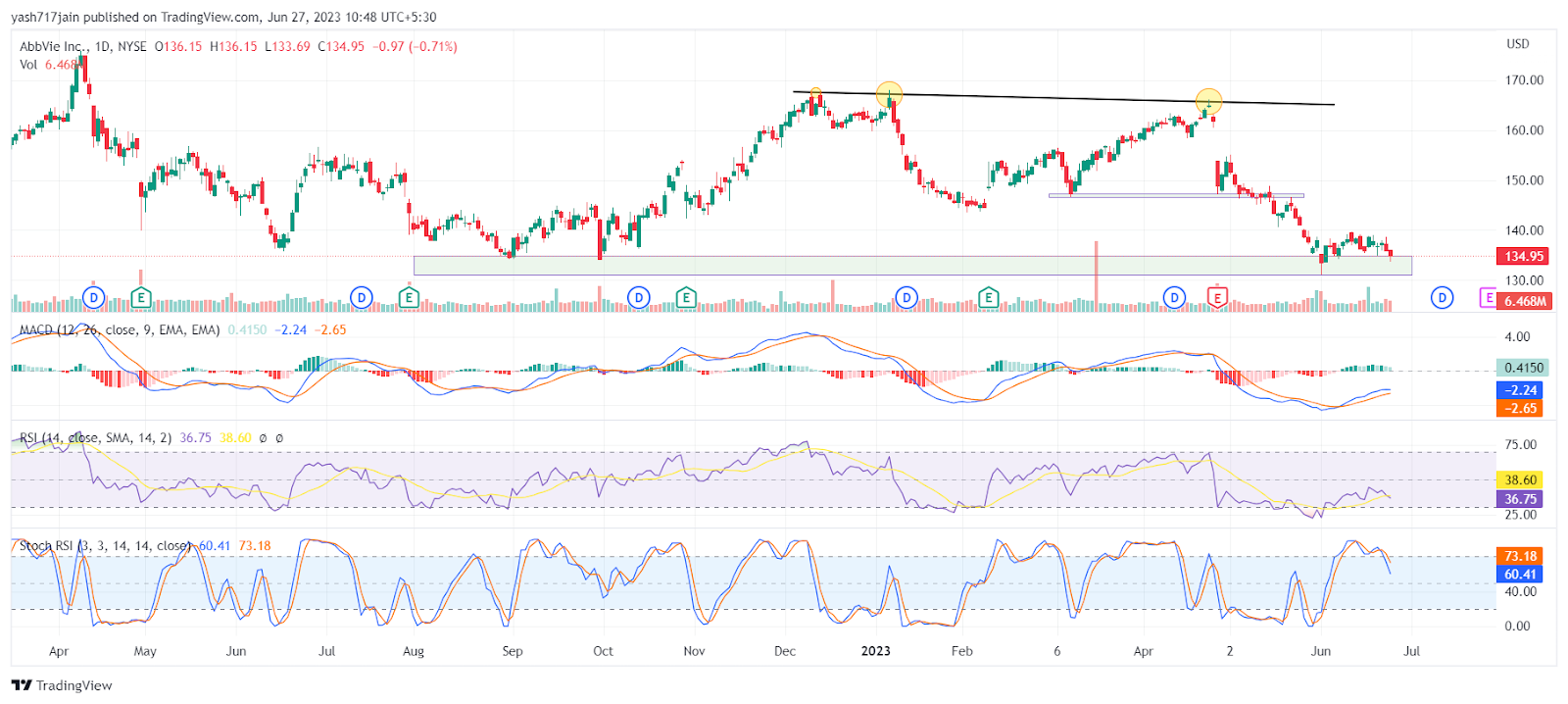The height and width of the screenshot is (704, 1568).
Task: Select the black descending trend line
Action: [x=1063, y=98]
